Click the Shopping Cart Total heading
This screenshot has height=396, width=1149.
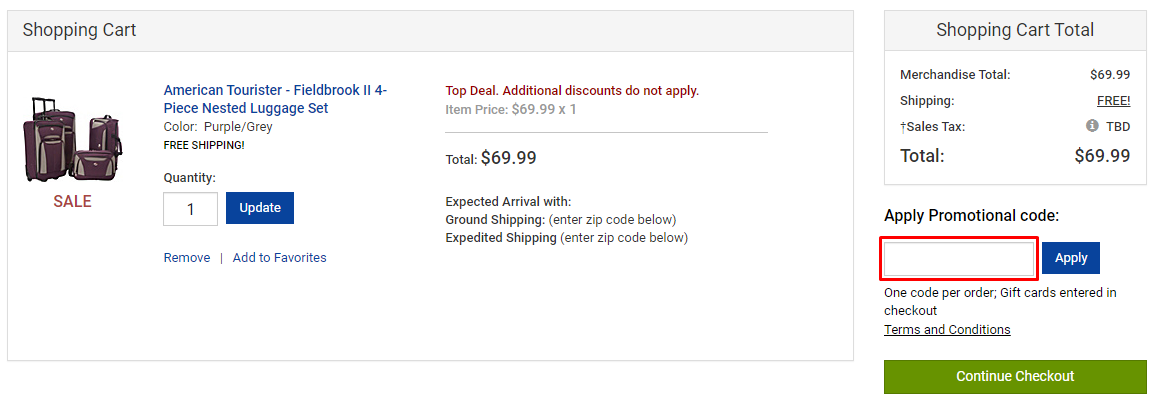pos(1015,30)
